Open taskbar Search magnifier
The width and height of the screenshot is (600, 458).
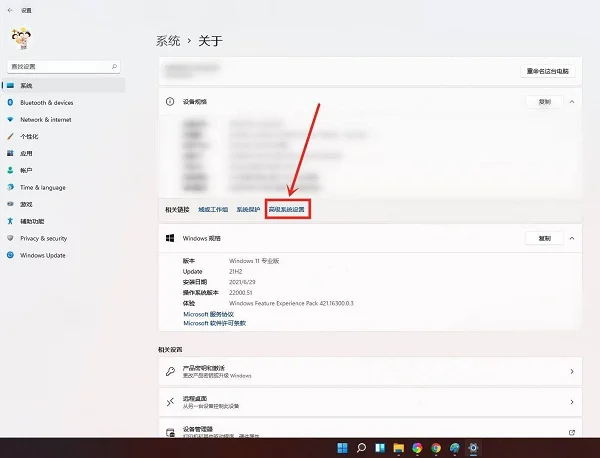pos(361,448)
